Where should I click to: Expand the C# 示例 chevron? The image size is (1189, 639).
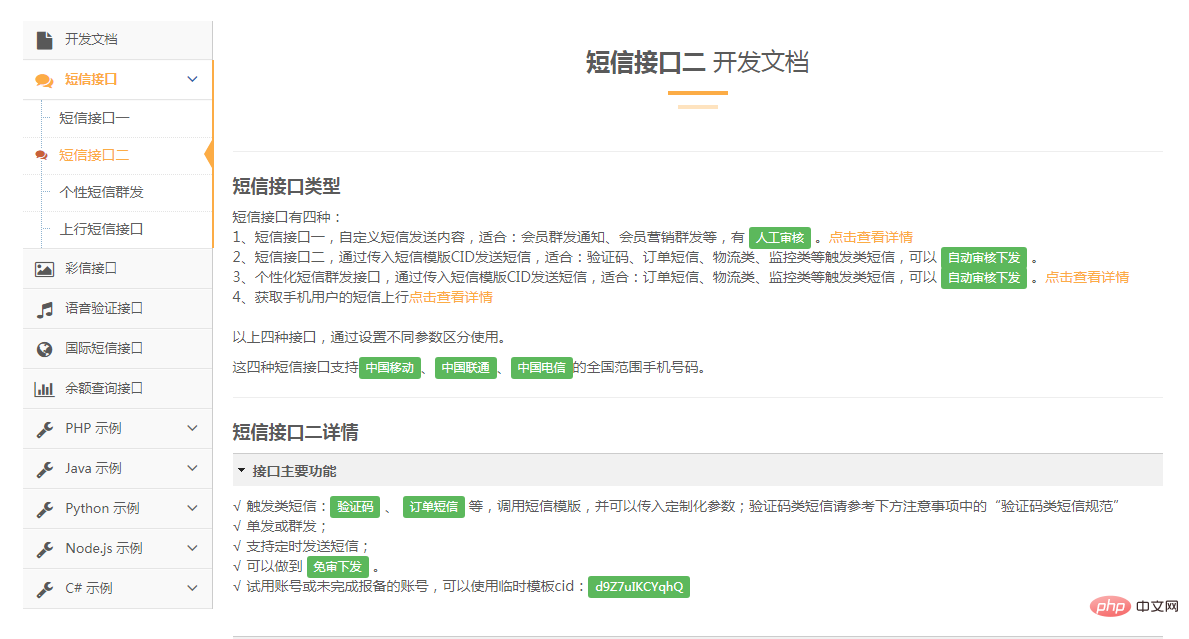pyautogui.click(x=193, y=588)
